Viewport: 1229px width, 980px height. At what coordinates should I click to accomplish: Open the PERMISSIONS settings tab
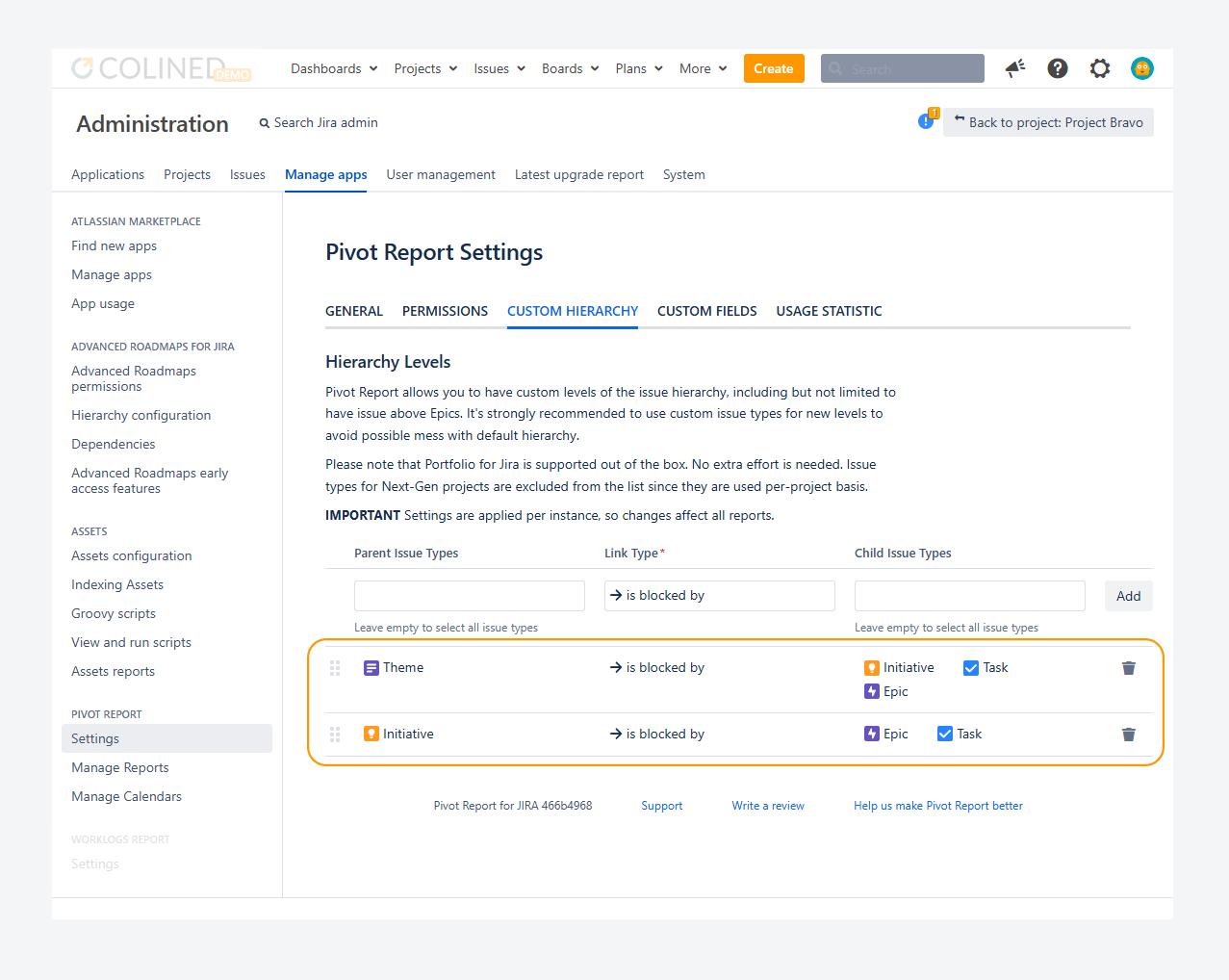pos(445,311)
